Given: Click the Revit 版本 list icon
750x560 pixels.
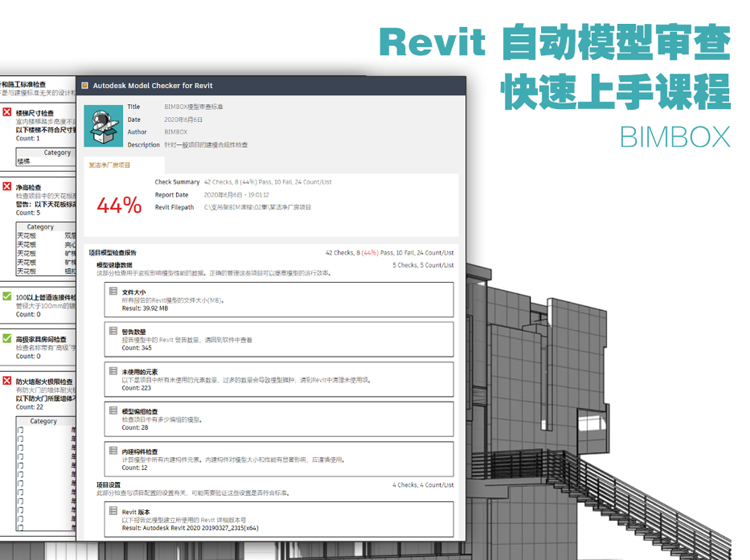Looking at the screenshot, I should pos(112,510).
